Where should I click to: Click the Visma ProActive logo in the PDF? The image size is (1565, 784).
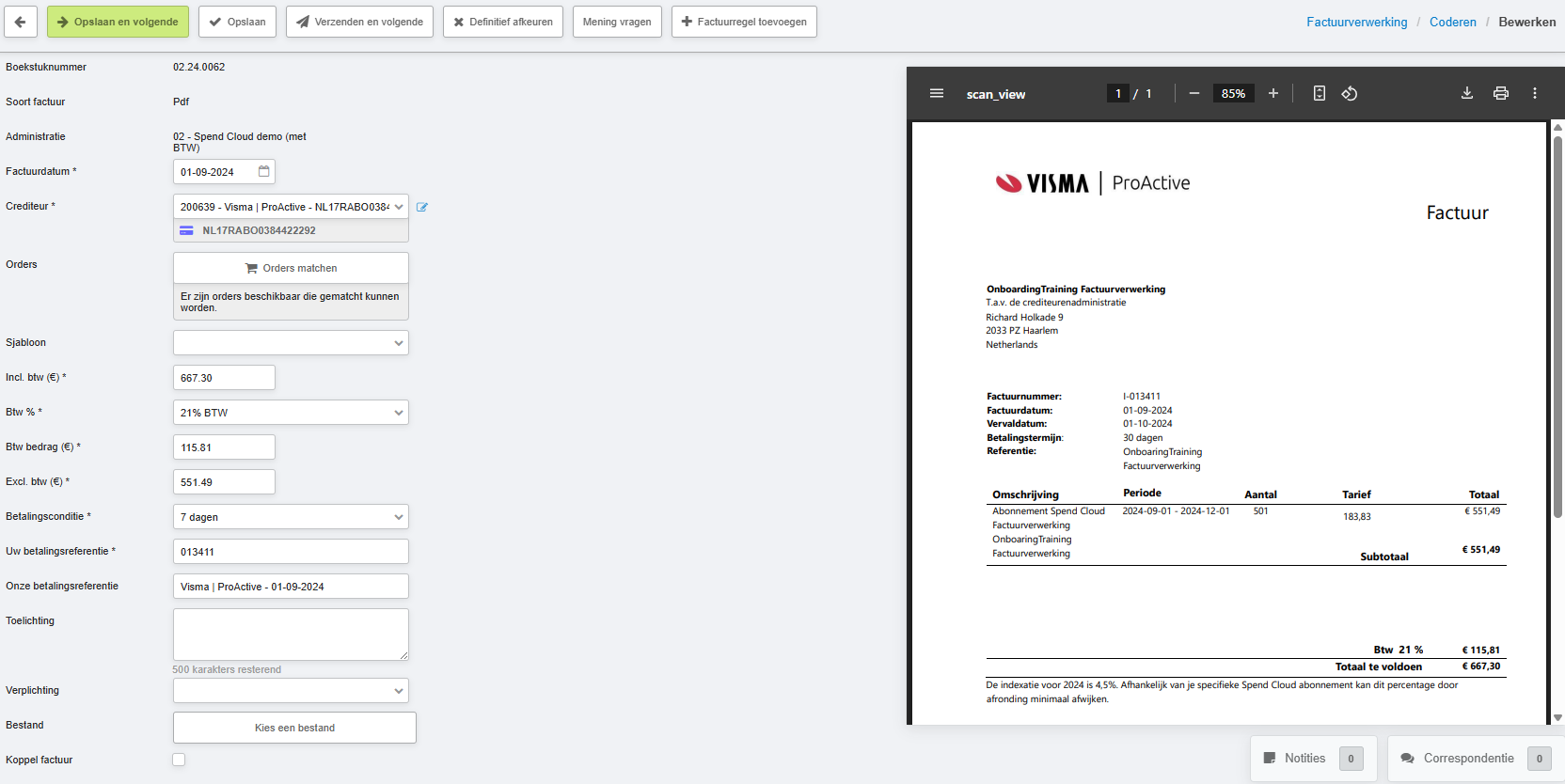pyautogui.click(x=1092, y=182)
